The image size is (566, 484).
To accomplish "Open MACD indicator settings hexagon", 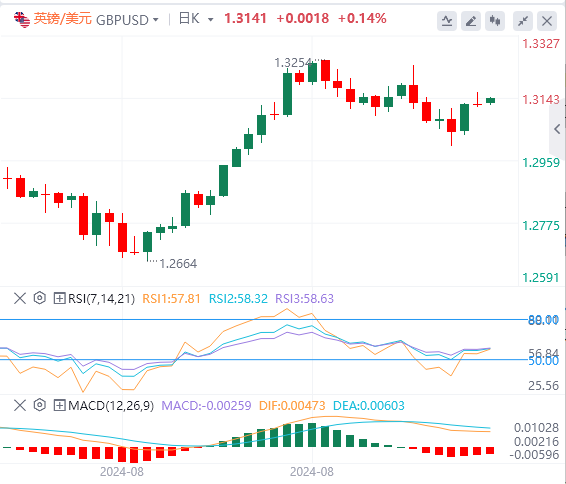I will 40,405.
